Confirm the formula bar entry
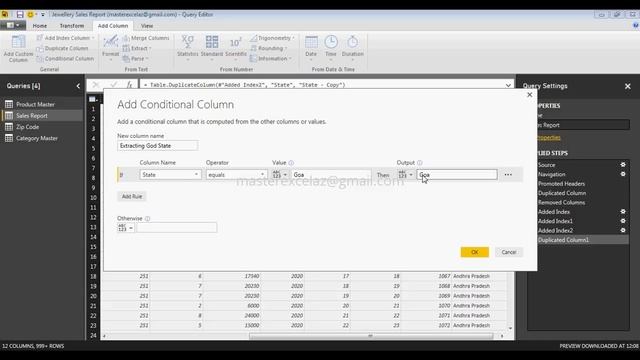Screen dimensions: 640x360 pos(113,84)
